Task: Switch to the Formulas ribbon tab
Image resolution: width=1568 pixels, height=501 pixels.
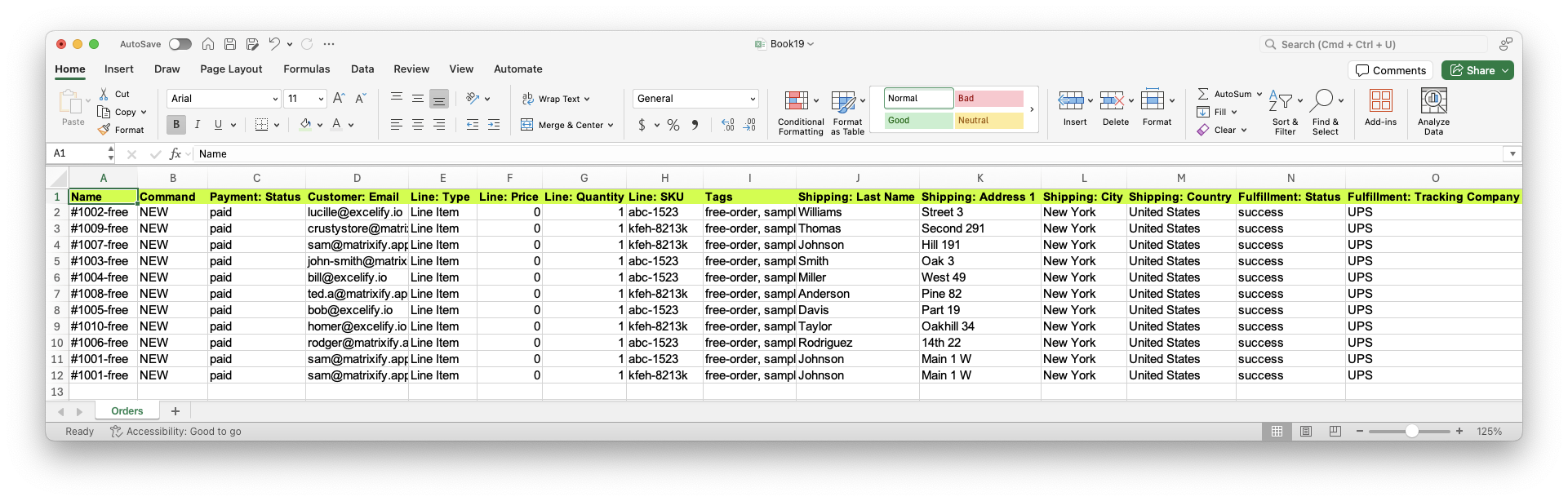Action: point(306,69)
